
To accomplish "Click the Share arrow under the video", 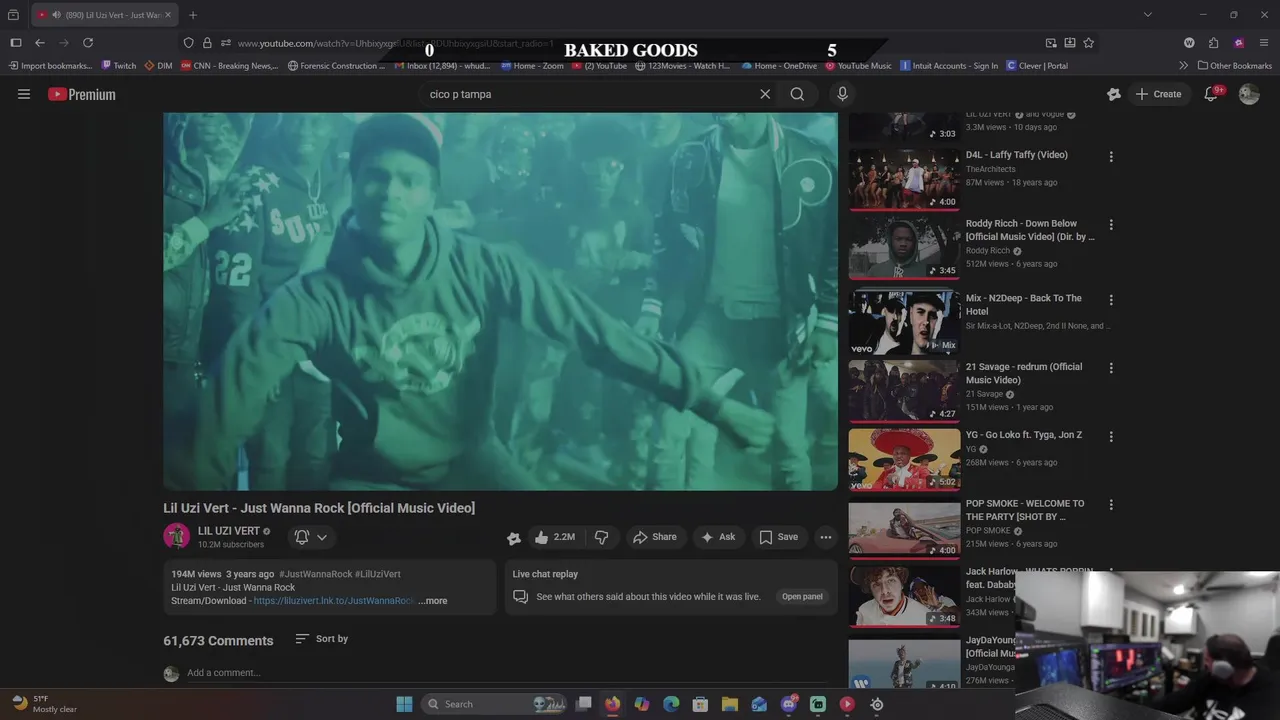I will click(x=655, y=537).
